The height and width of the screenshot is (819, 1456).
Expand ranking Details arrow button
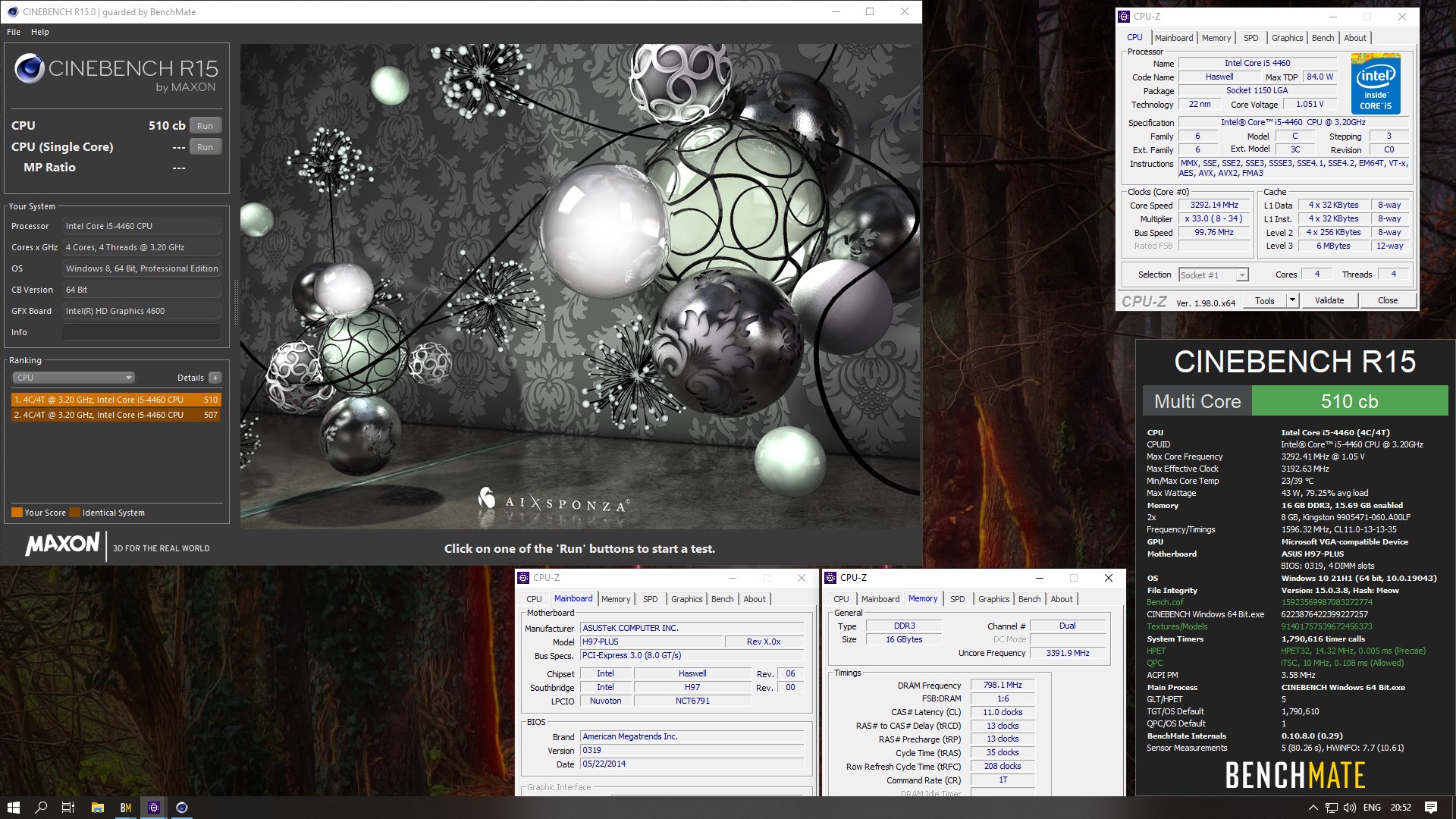point(215,378)
